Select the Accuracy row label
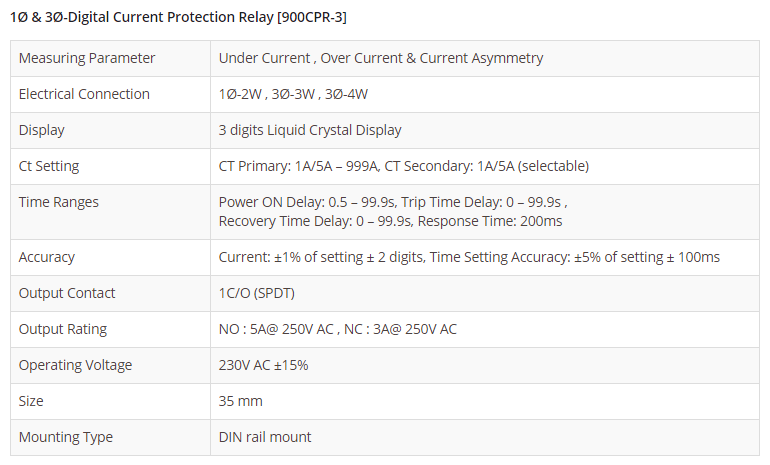Screen dimensions: 770x465 click(x=47, y=257)
